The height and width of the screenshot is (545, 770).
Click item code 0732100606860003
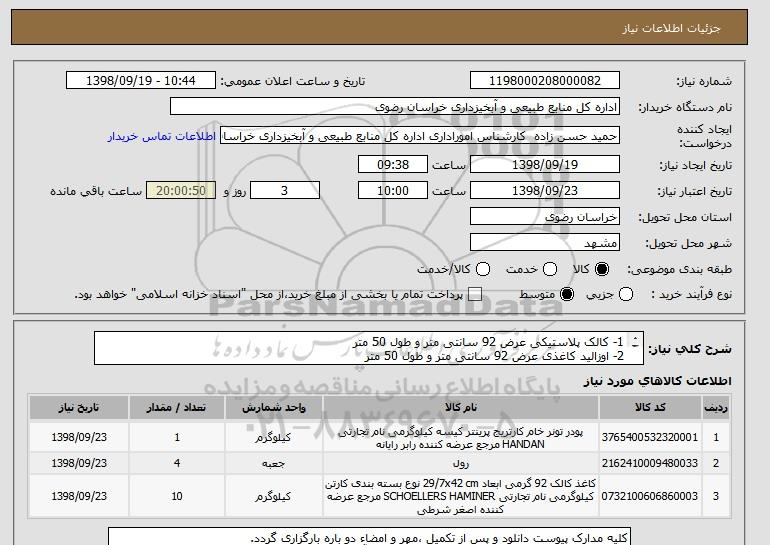point(650,496)
